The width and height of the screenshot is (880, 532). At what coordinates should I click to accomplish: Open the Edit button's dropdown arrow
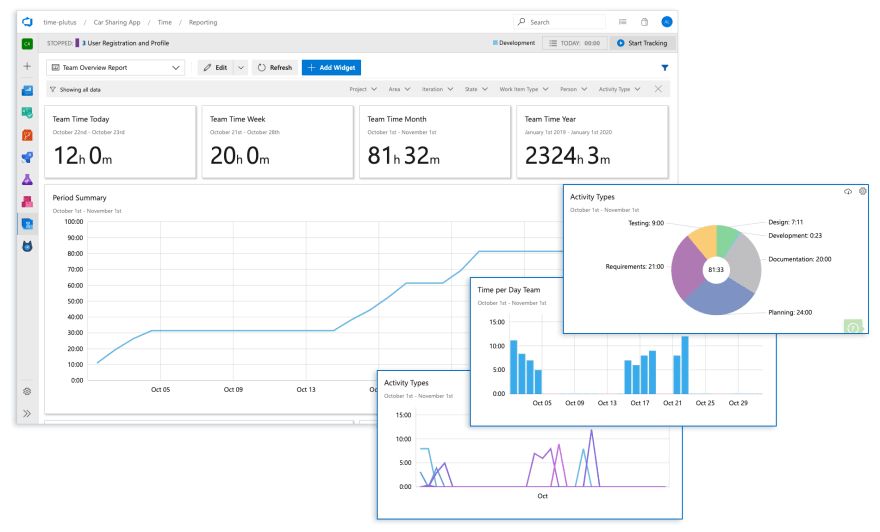[241, 67]
